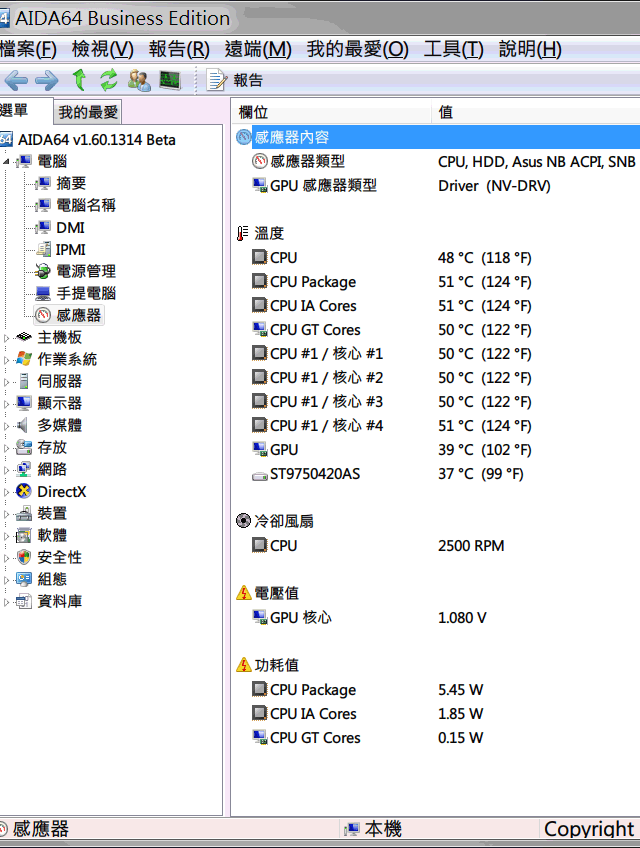
Task: Expand the 網路 tree node
Action: click(6, 470)
